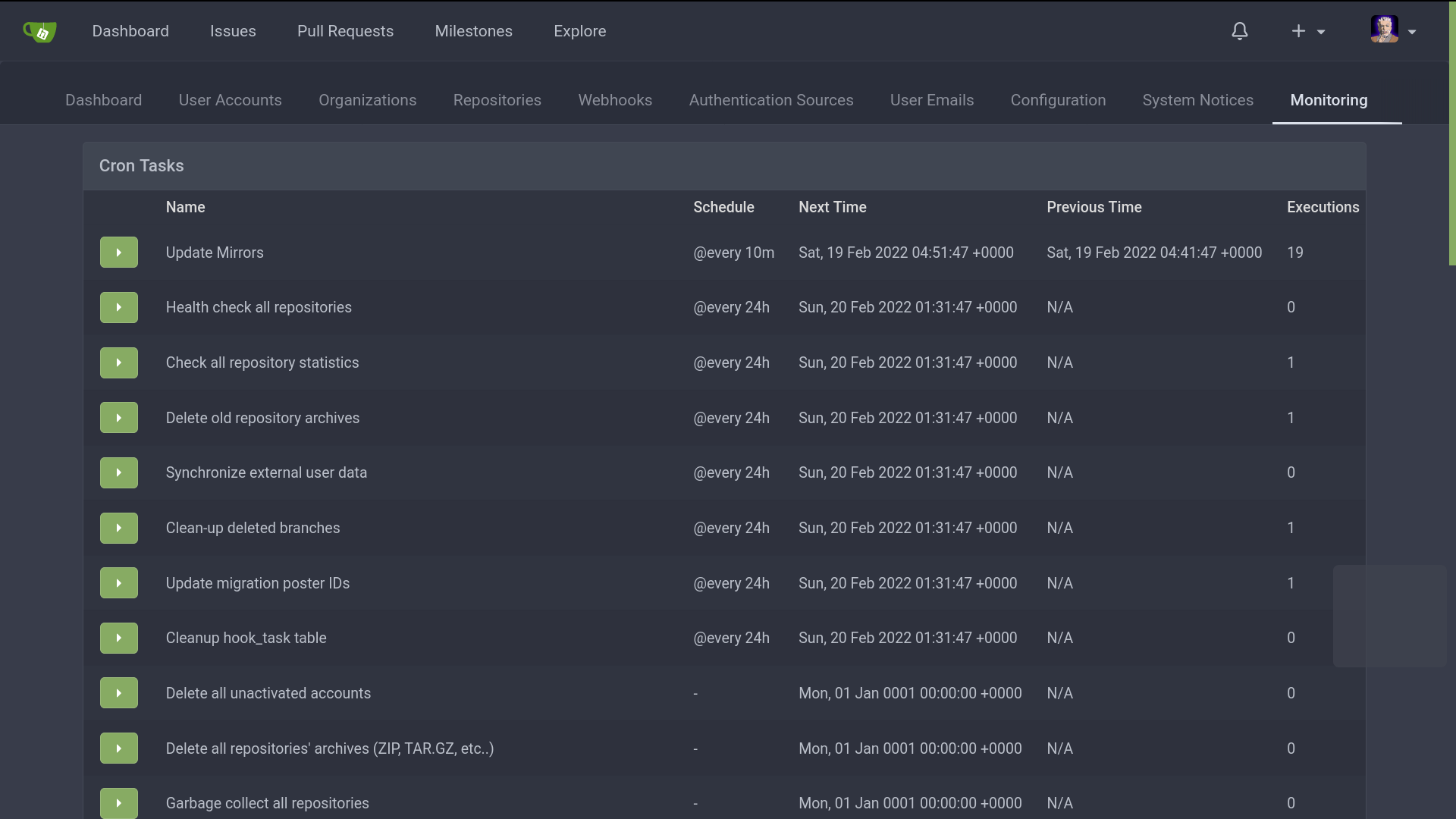
Task: Go to Pull Requests in top navigation
Action: click(345, 31)
